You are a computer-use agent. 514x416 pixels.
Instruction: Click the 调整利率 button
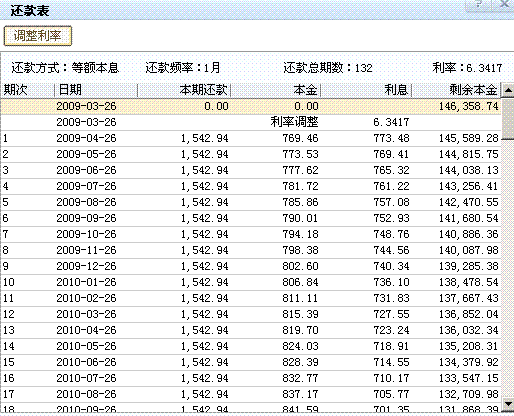coord(38,36)
